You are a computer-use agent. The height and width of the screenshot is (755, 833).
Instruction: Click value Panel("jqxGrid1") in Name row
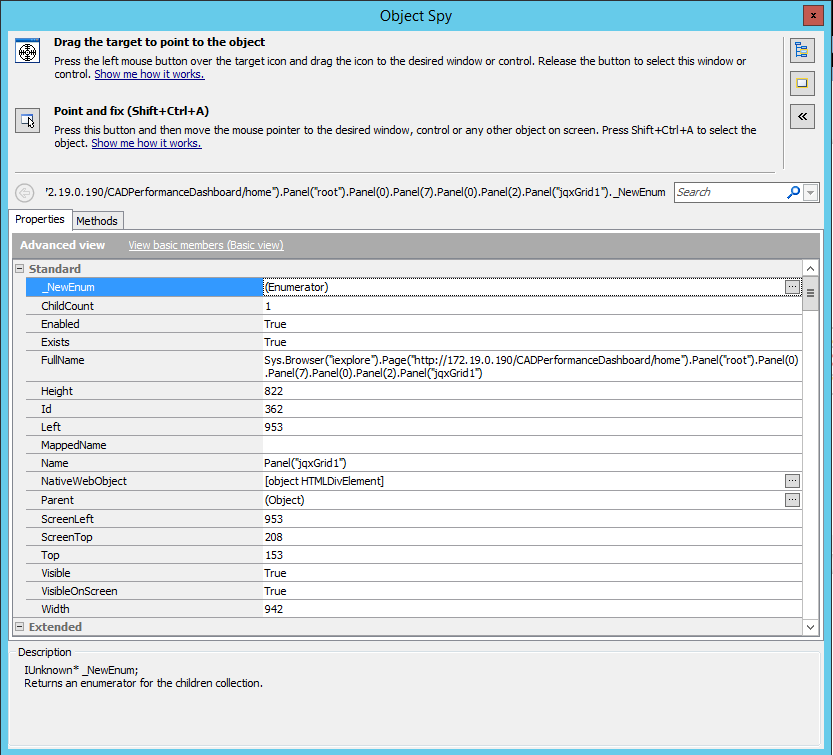(x=305, y=463)
